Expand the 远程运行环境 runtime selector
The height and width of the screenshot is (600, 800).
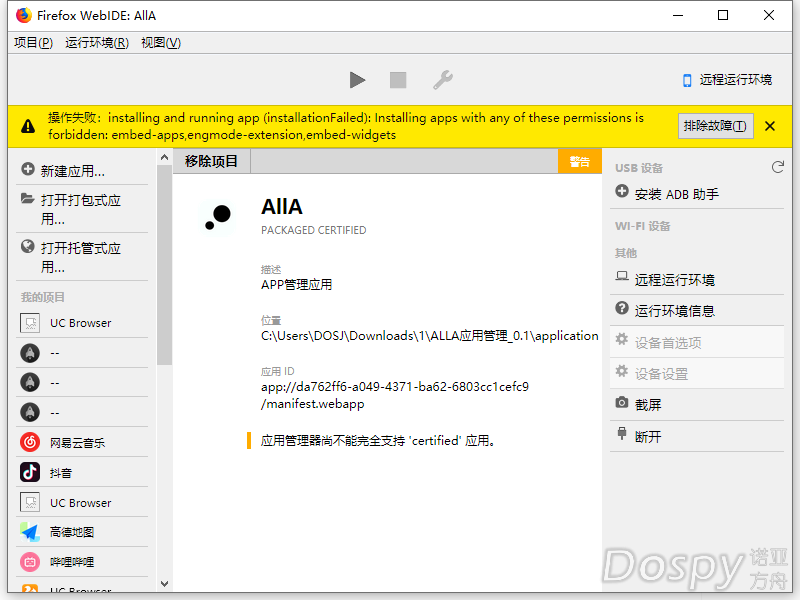pyautogui.click(x=727, y=80)
